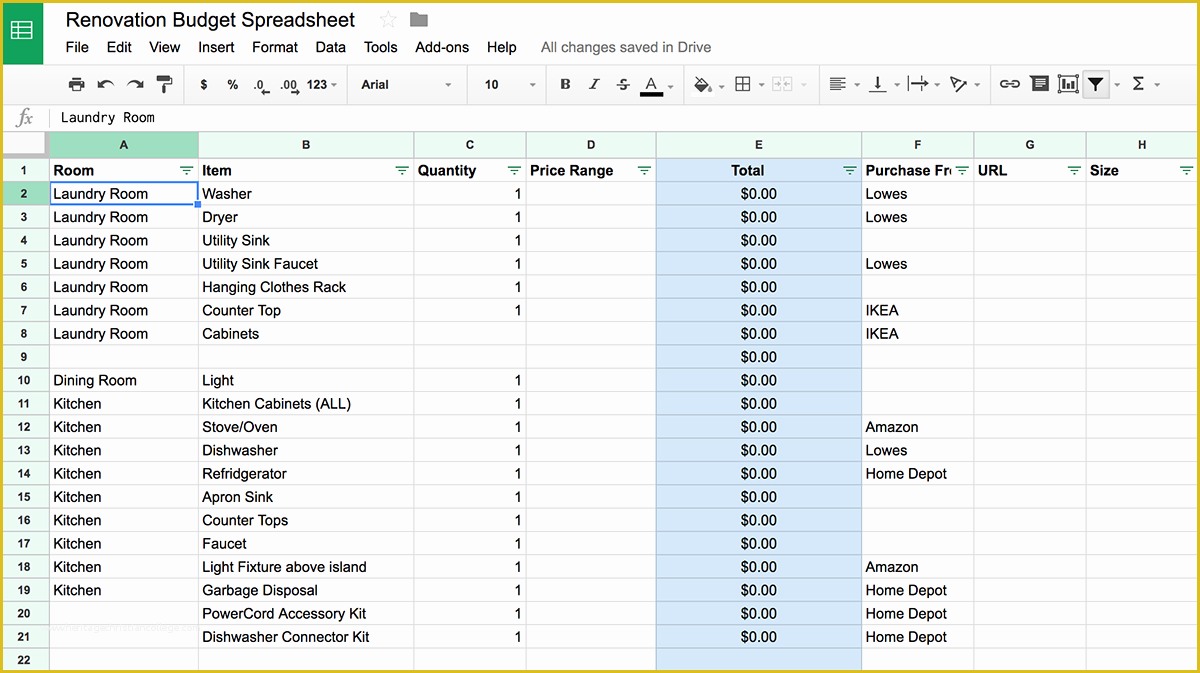Open the Quantity column filter
The image size is (1200, 673).
pyautogui.click(x=514, y=171)
